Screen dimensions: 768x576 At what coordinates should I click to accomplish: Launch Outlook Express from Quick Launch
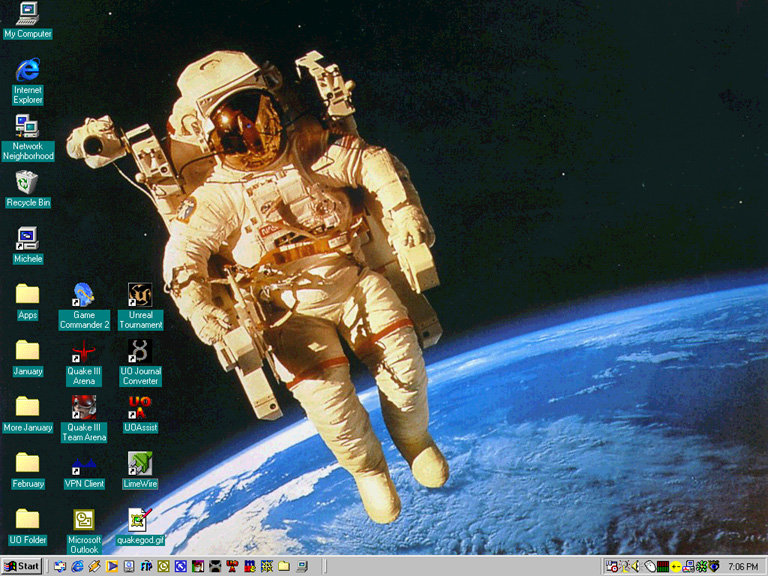coord(60,566)
